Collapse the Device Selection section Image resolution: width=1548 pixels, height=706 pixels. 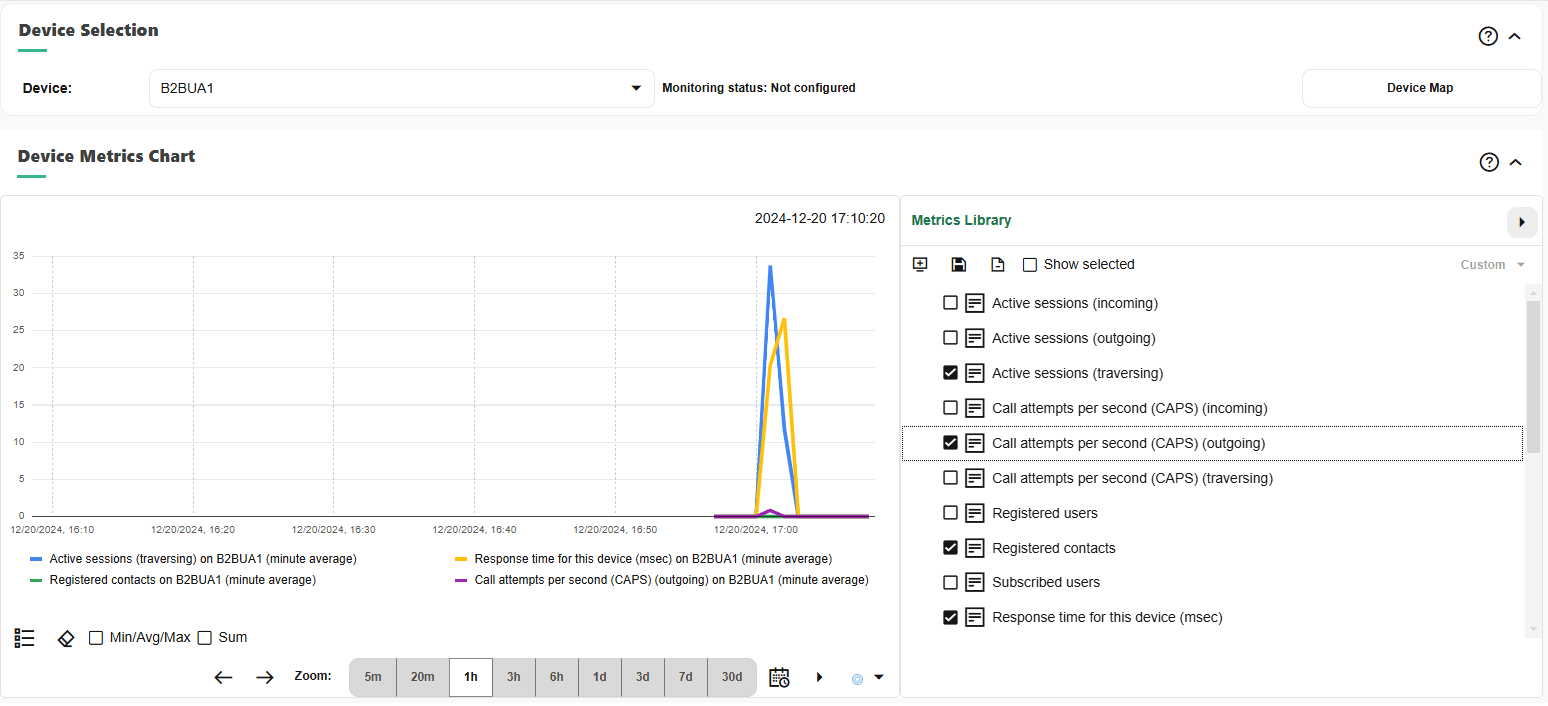pyautogui.click(x=1517, y=36)
